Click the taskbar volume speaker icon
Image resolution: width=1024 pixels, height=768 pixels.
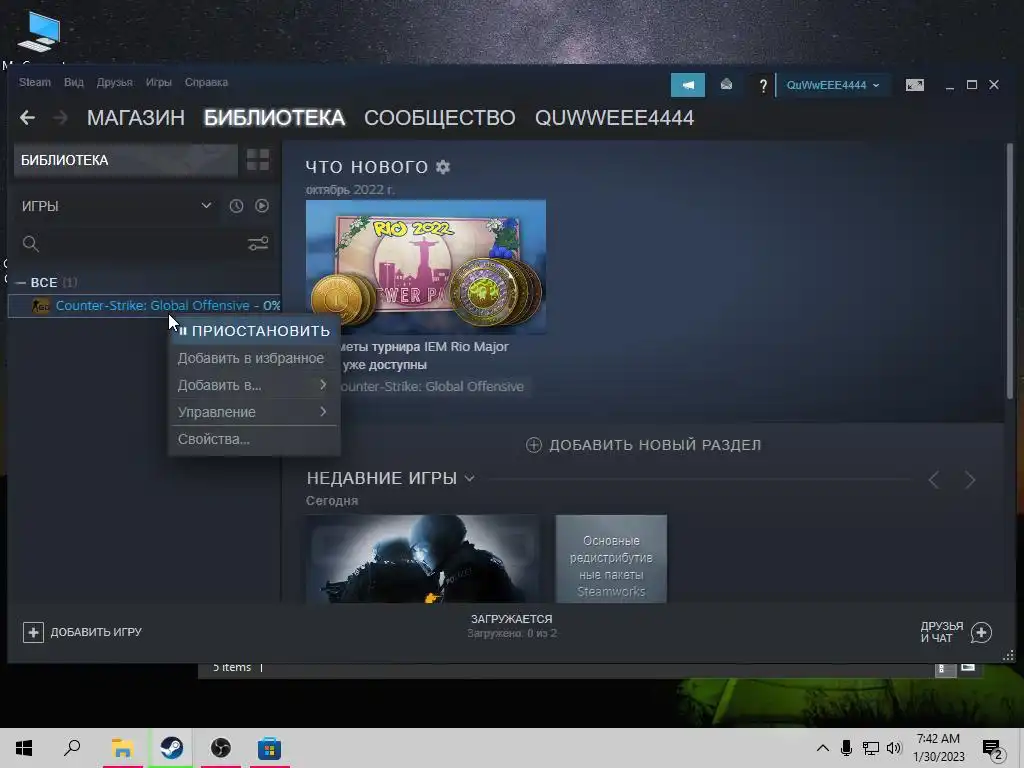click(894, 748)
